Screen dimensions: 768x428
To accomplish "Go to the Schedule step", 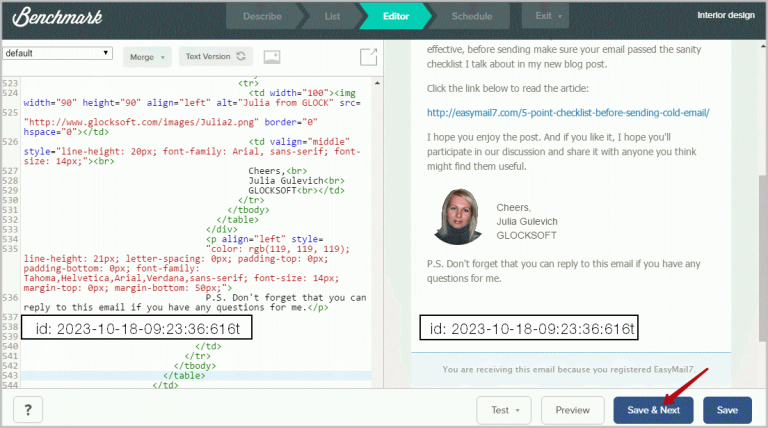I will tap(471, 16).
